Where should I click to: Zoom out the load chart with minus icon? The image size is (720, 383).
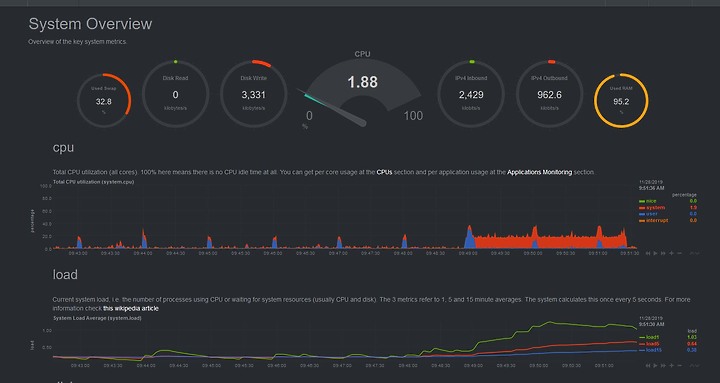(x=680, y=366)
